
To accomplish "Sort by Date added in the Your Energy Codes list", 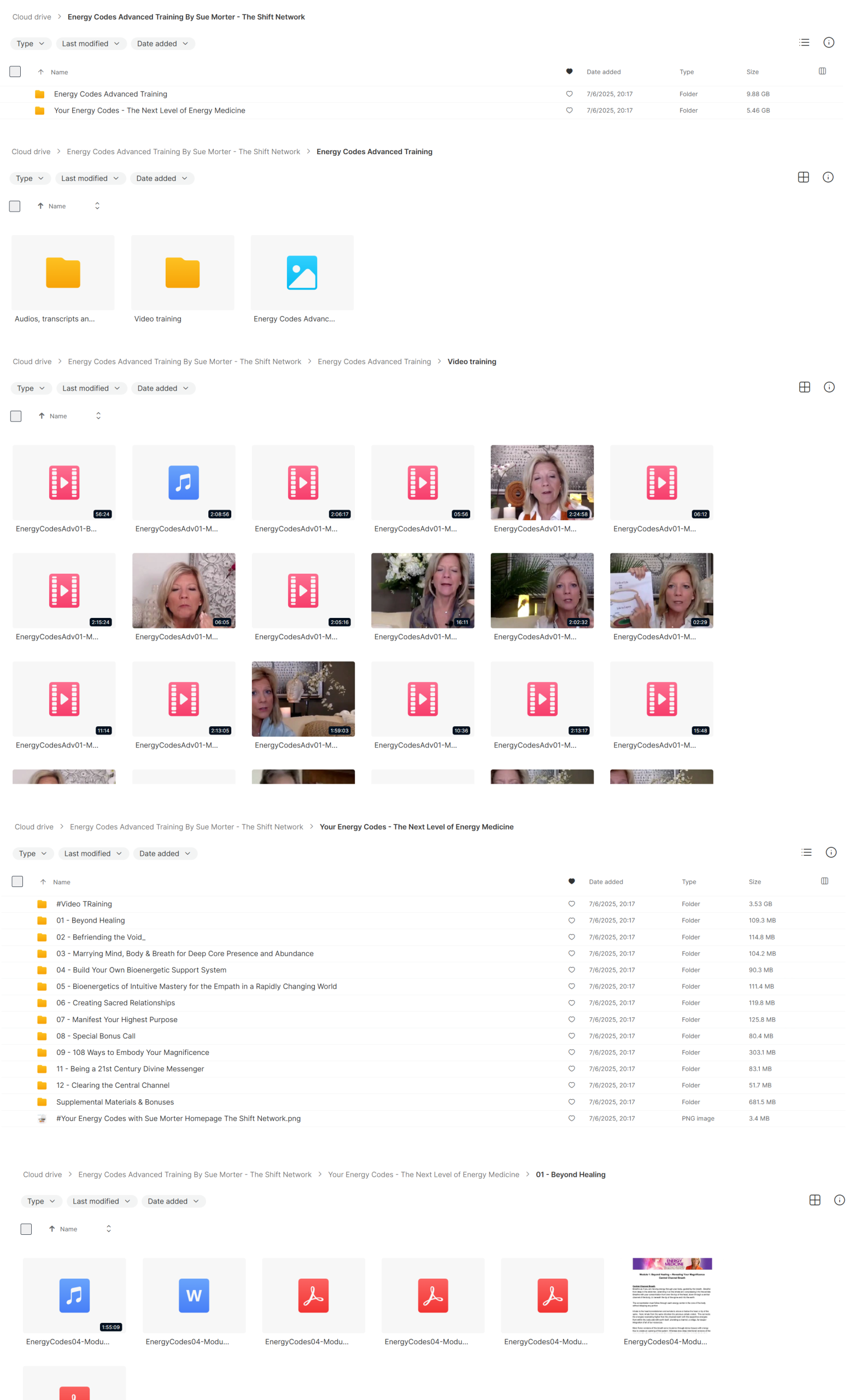I will [x=606, y=882].
